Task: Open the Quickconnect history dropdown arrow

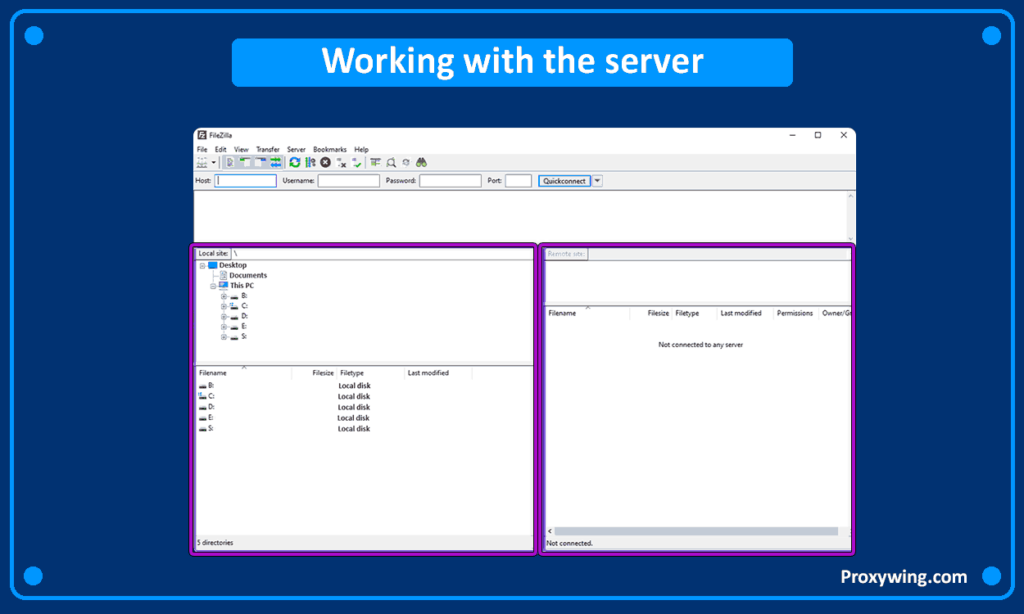Action: tap(598, 181)
